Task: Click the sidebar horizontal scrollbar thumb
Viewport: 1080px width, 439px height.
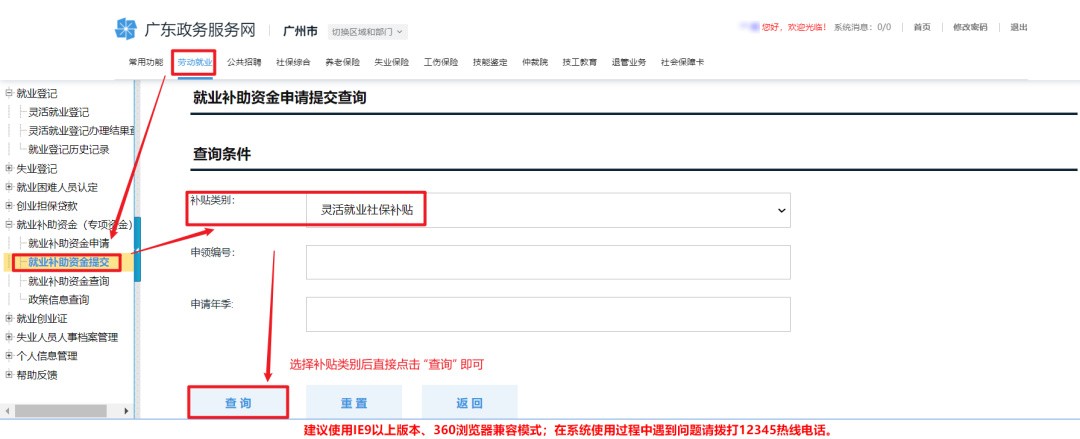Action: [x=61, y=411]
